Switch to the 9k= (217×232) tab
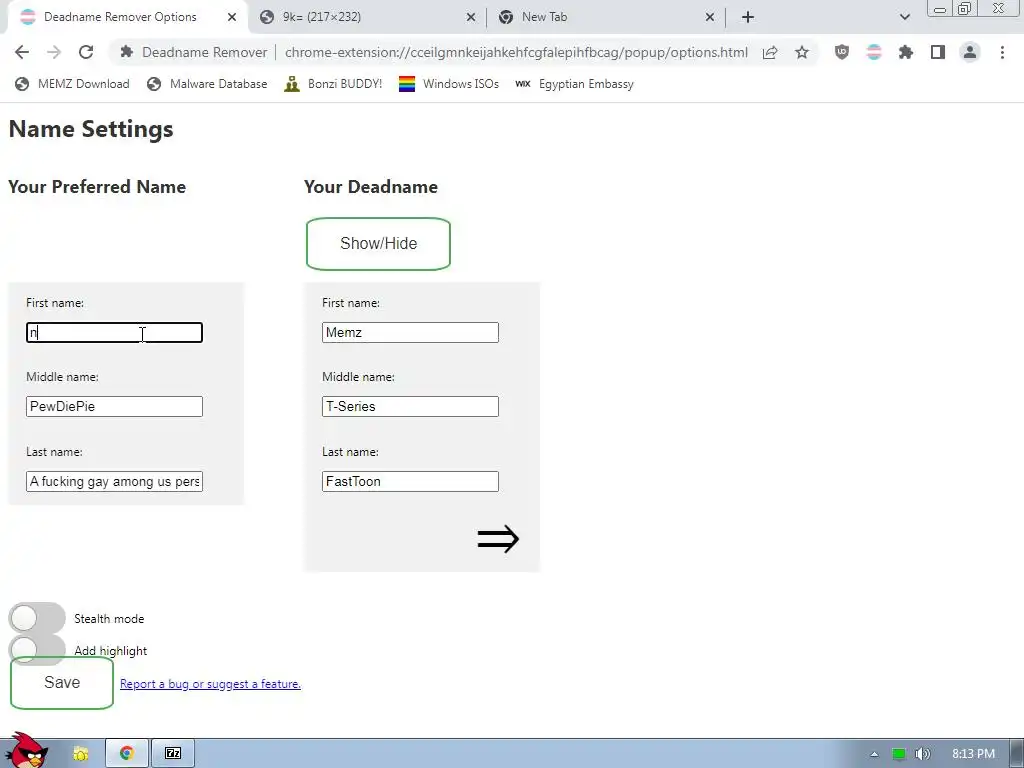Viewport: 1024px width, 768px height. 368,17
